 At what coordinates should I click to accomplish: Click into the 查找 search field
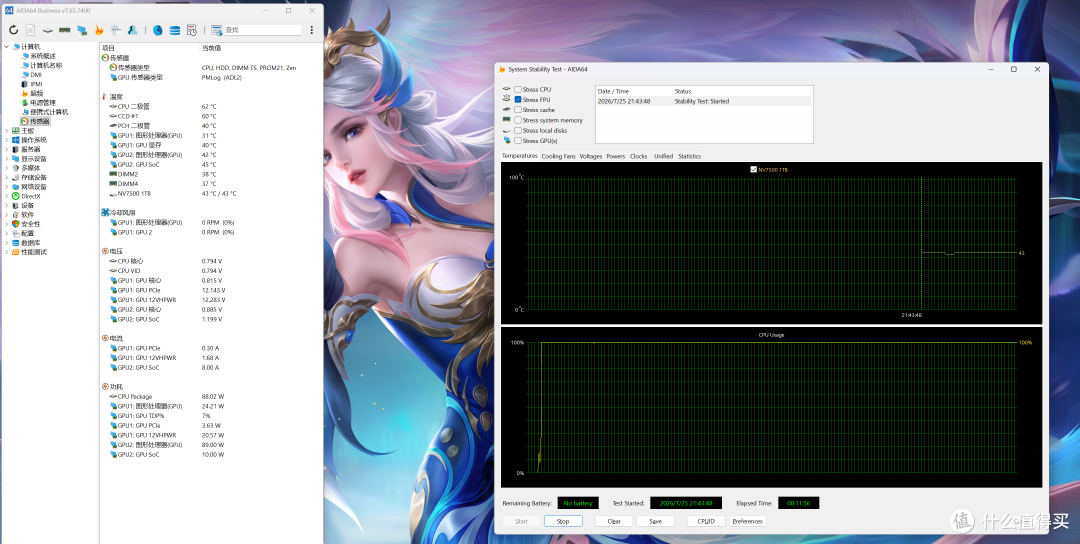click(x=262, y=30)
